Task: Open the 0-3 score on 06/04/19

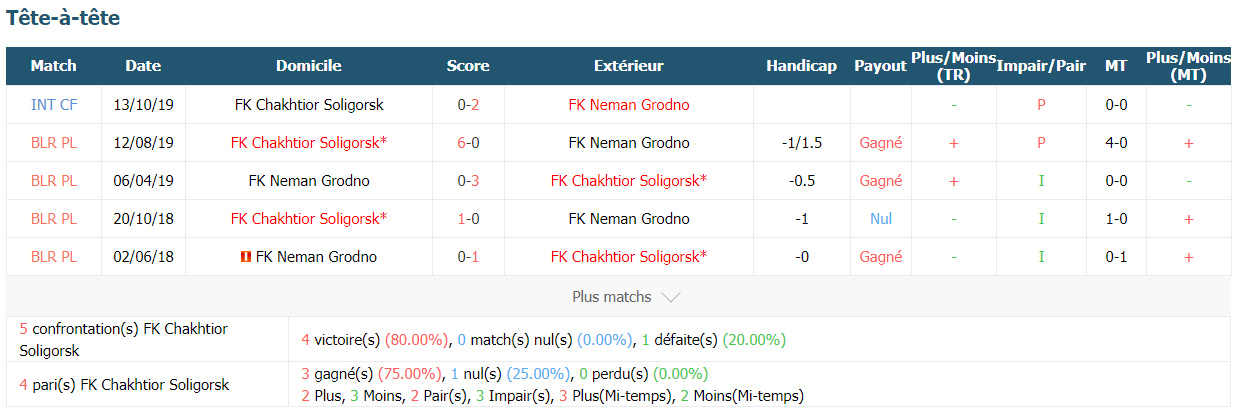Action: coord(468,181)
